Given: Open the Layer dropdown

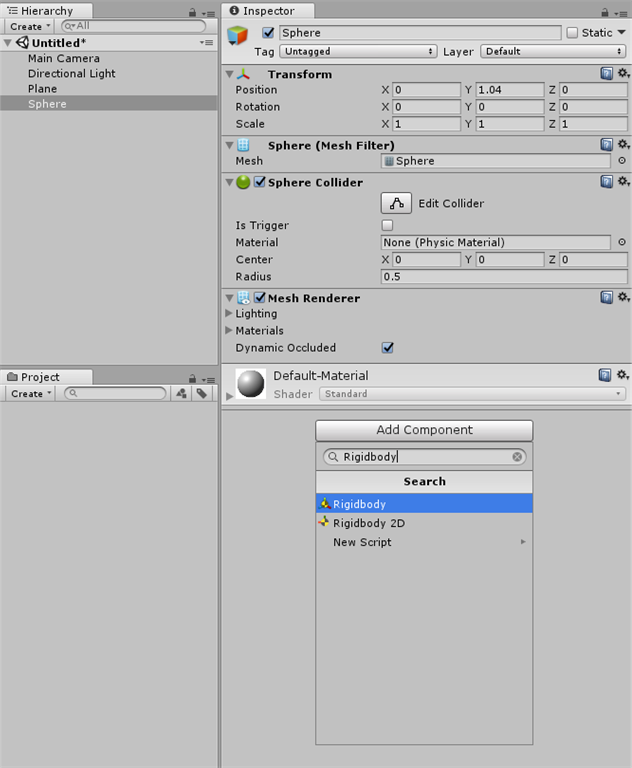Looking at the screenshot, I should (x=554, y=51).
